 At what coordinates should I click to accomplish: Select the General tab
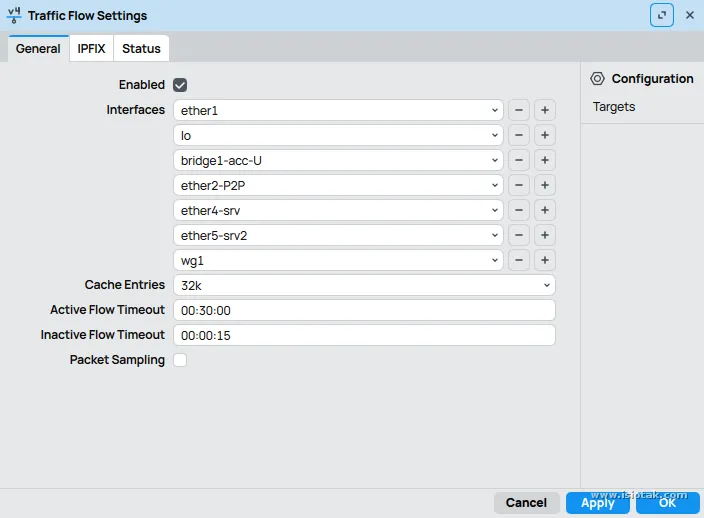[x=38, y=48]
